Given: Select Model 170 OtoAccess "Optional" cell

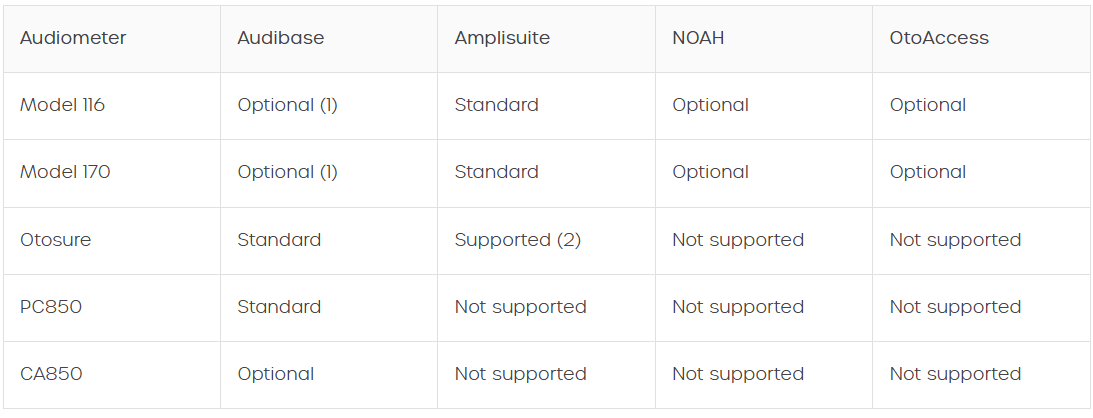Looking at the screenshot, I should (x=928, y=172).
